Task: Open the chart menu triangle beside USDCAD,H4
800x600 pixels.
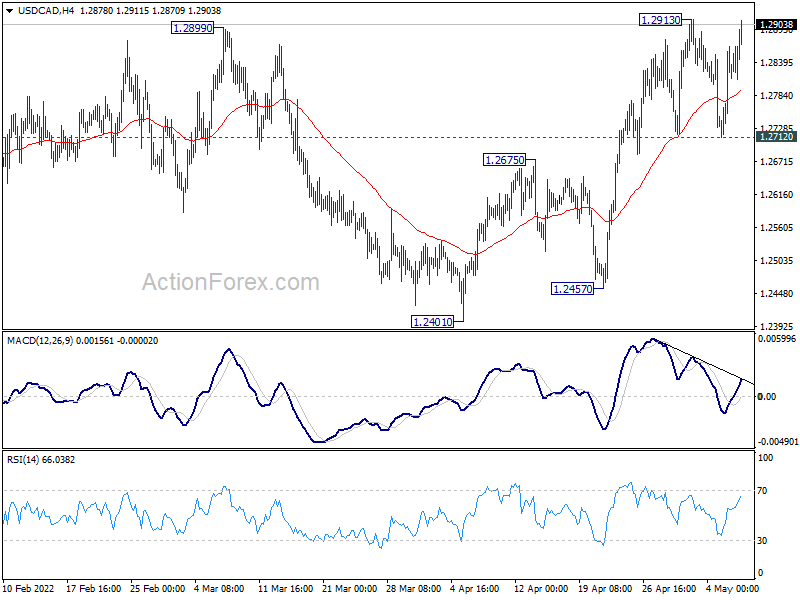Action: coord(9,11)
